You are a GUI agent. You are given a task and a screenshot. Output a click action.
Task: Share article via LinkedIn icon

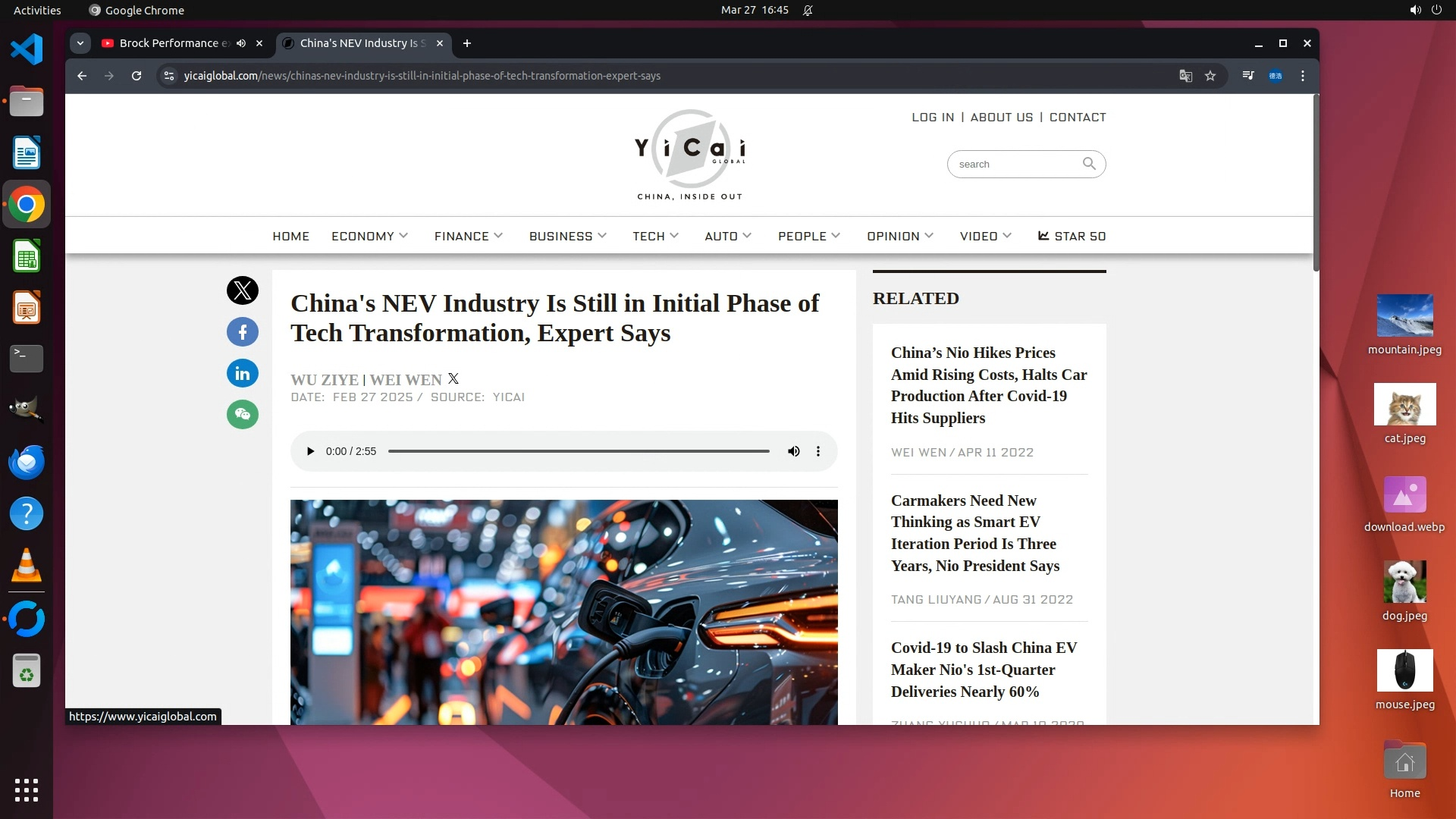coord(242,373)
